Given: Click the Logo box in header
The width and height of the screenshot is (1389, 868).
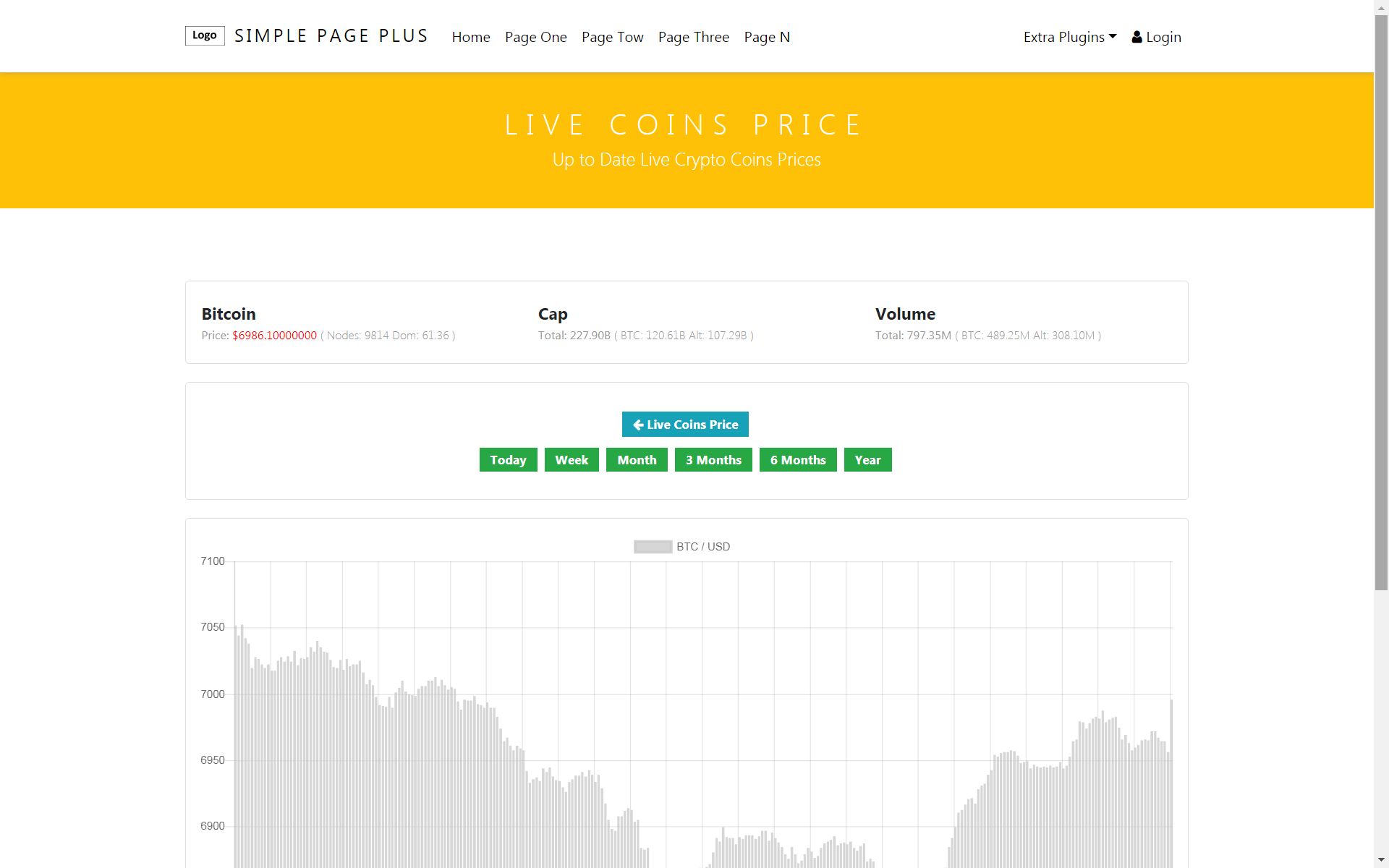Looking at the screenshot, I should click(205, 35).
